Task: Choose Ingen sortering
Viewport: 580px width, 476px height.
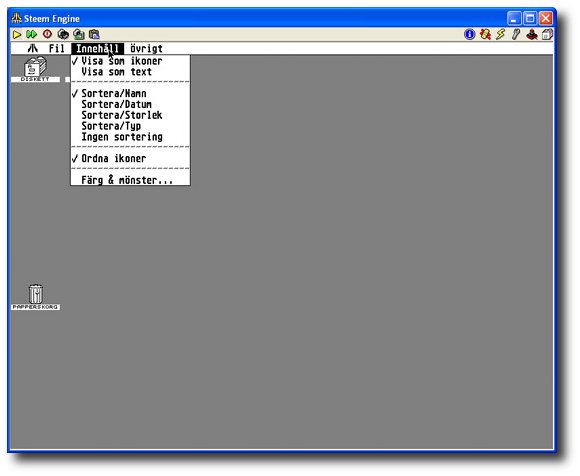Action: click(130, 137)
